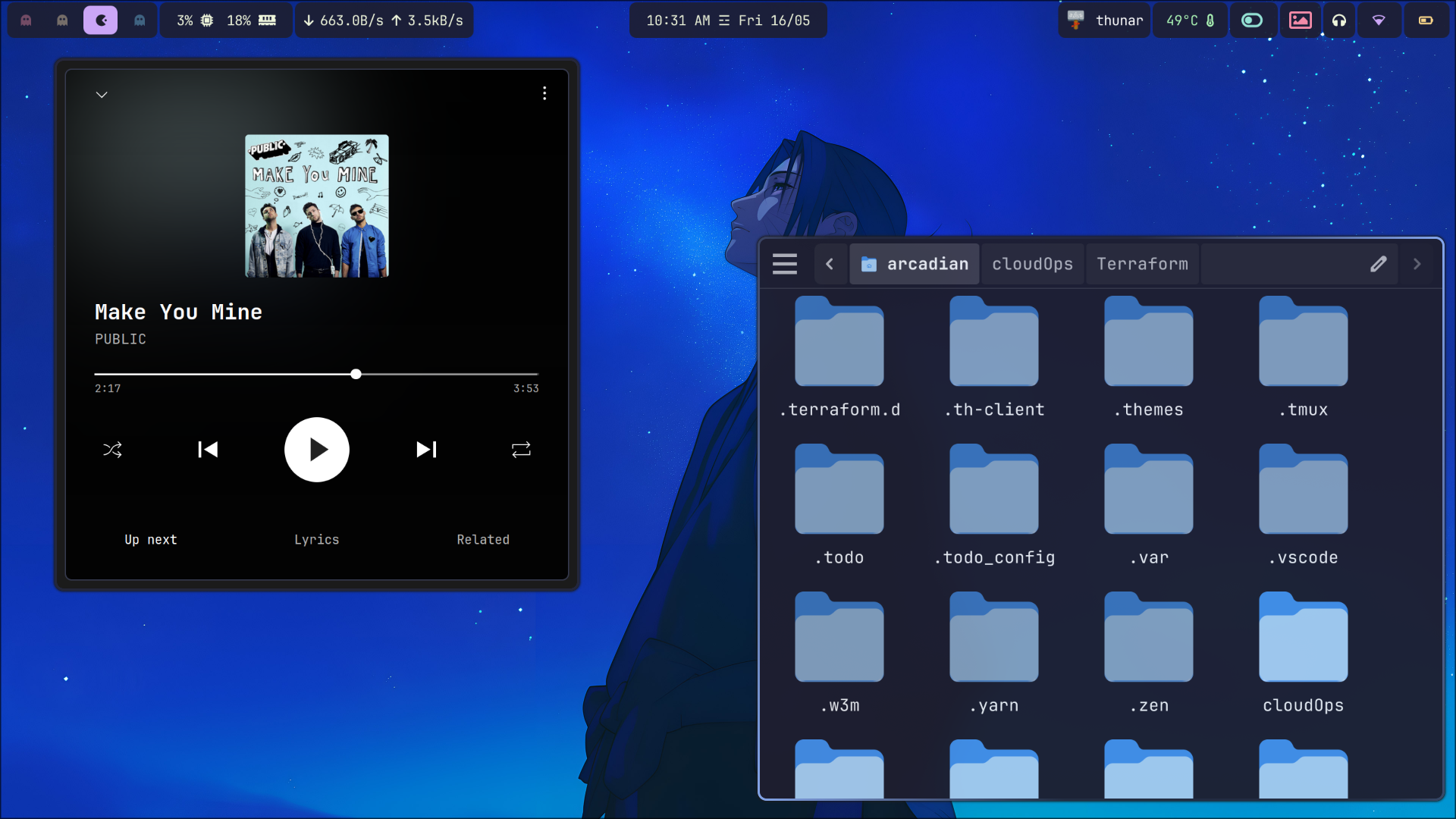Toggle repeat mode in music player

521,450
